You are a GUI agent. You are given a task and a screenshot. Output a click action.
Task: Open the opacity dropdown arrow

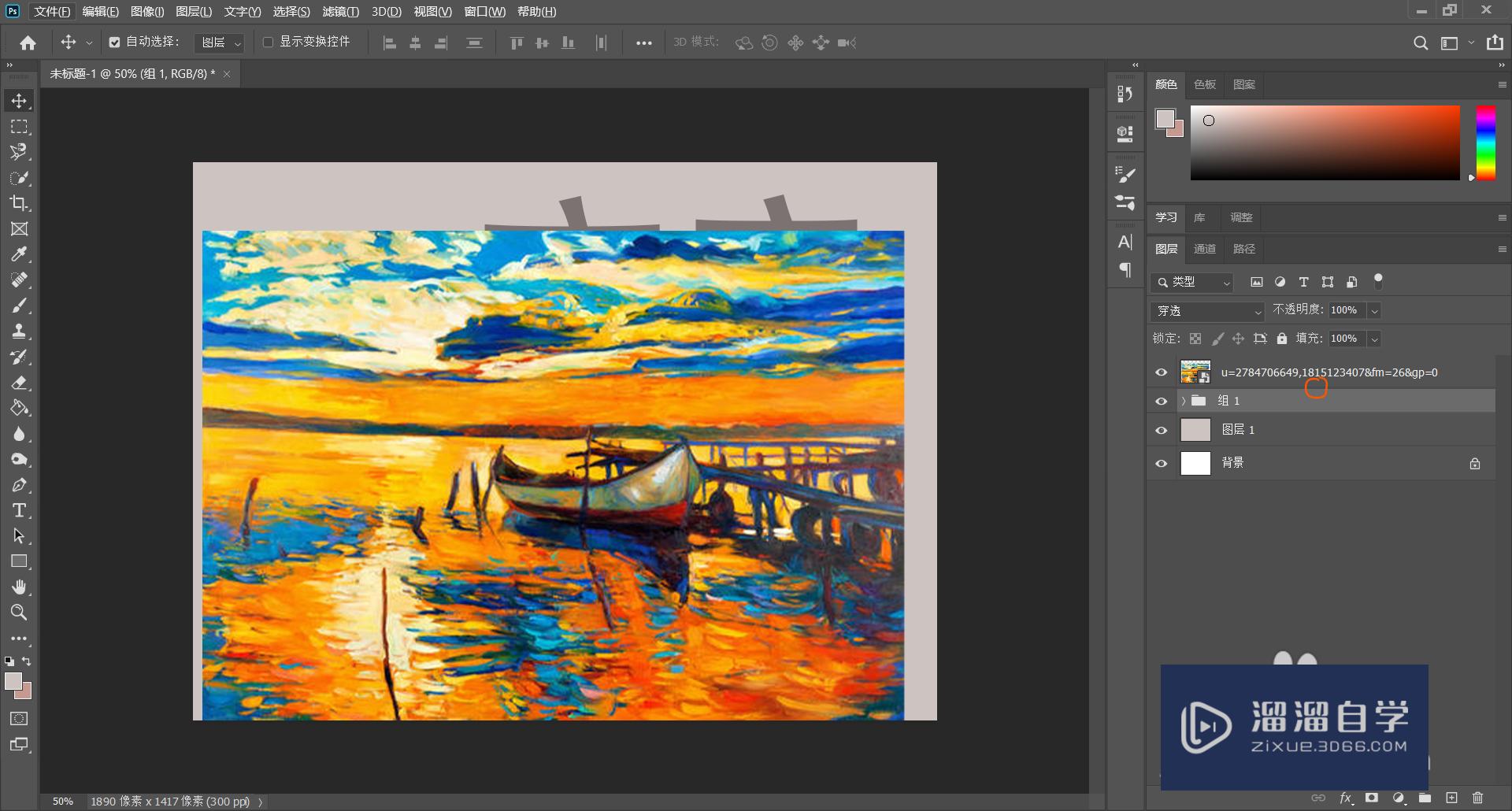tap(1375, 311)
